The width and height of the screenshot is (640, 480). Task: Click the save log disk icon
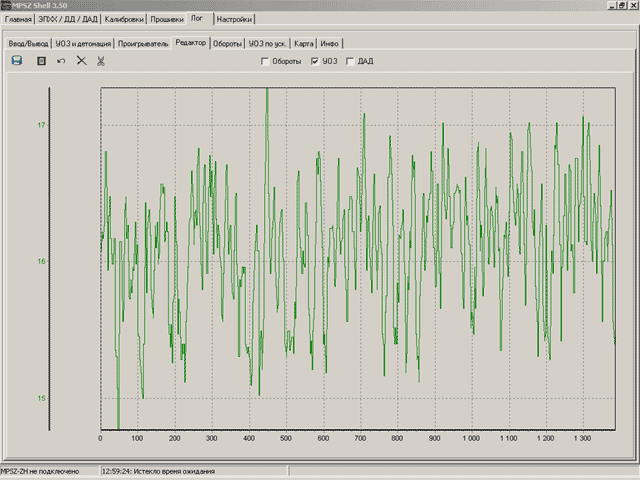17,61
